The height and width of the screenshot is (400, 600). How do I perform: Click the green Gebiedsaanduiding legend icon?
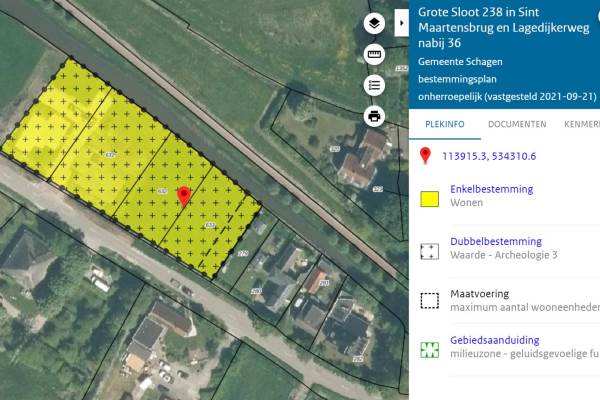430,349
